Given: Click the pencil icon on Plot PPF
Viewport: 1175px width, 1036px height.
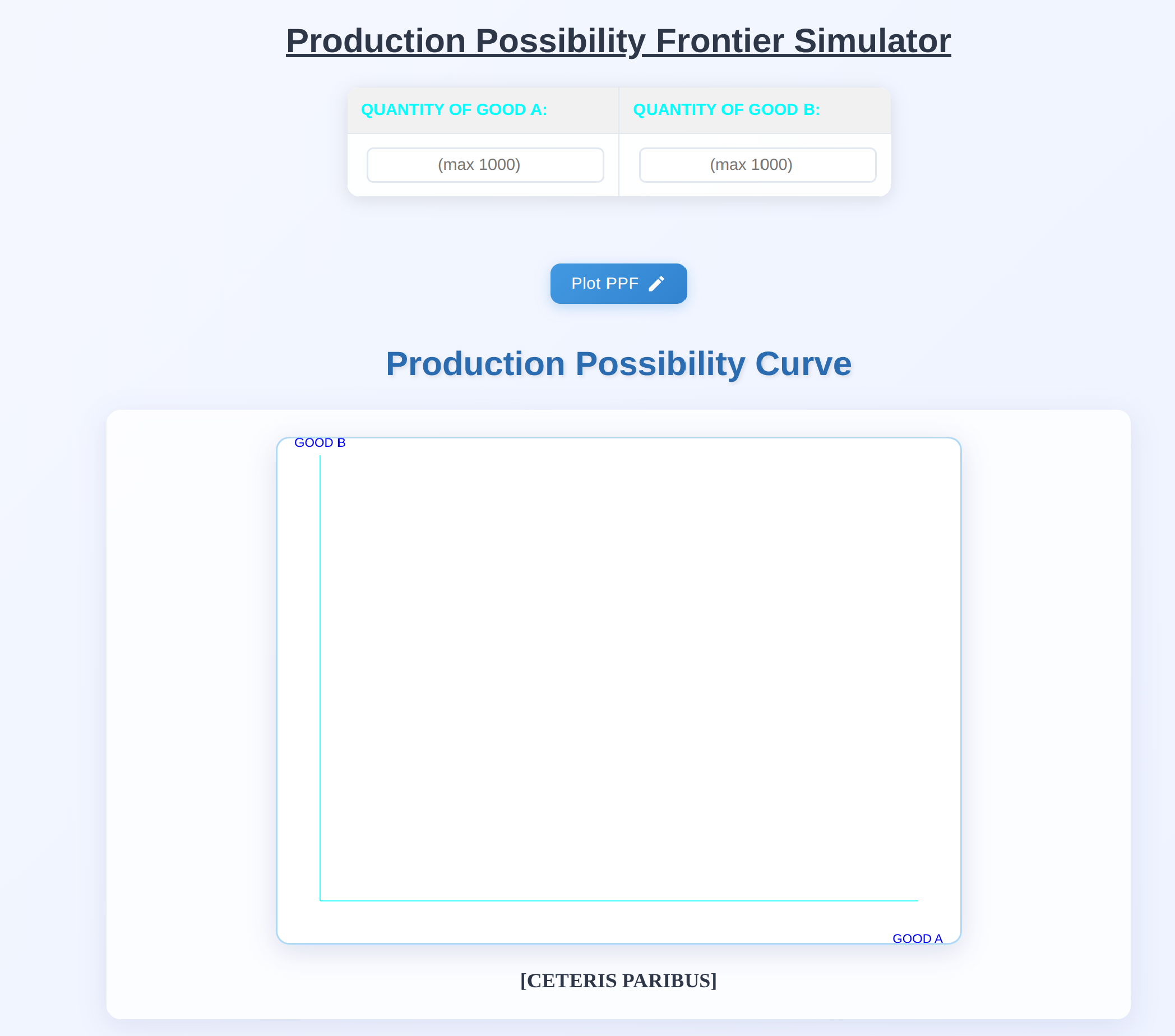Looking at the screenshot, I should tap(656, 284).
